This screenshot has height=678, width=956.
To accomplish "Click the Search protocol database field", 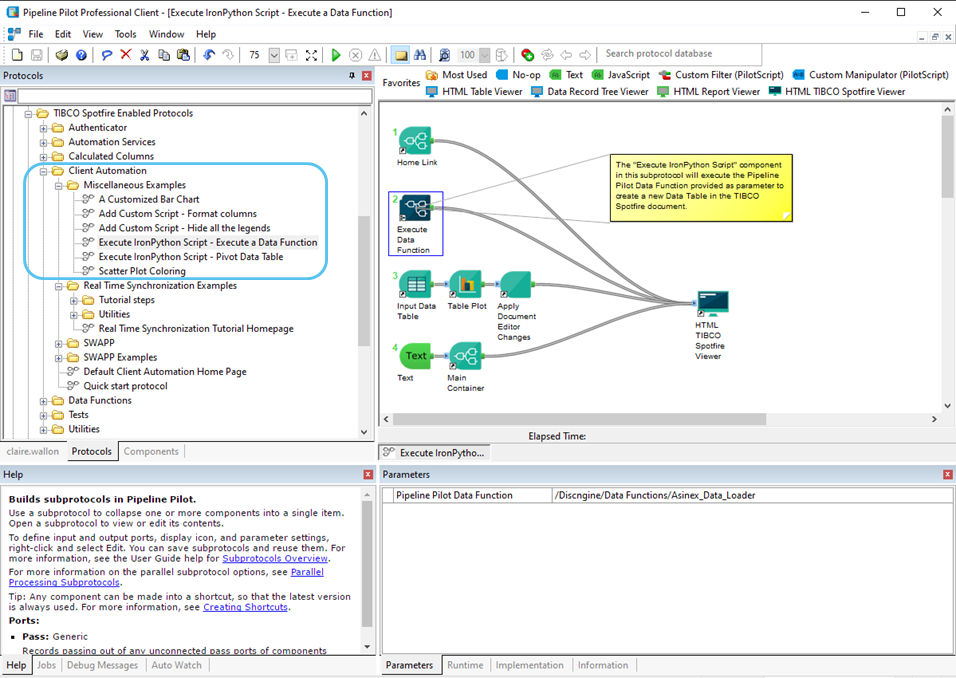I will point(680,54).
